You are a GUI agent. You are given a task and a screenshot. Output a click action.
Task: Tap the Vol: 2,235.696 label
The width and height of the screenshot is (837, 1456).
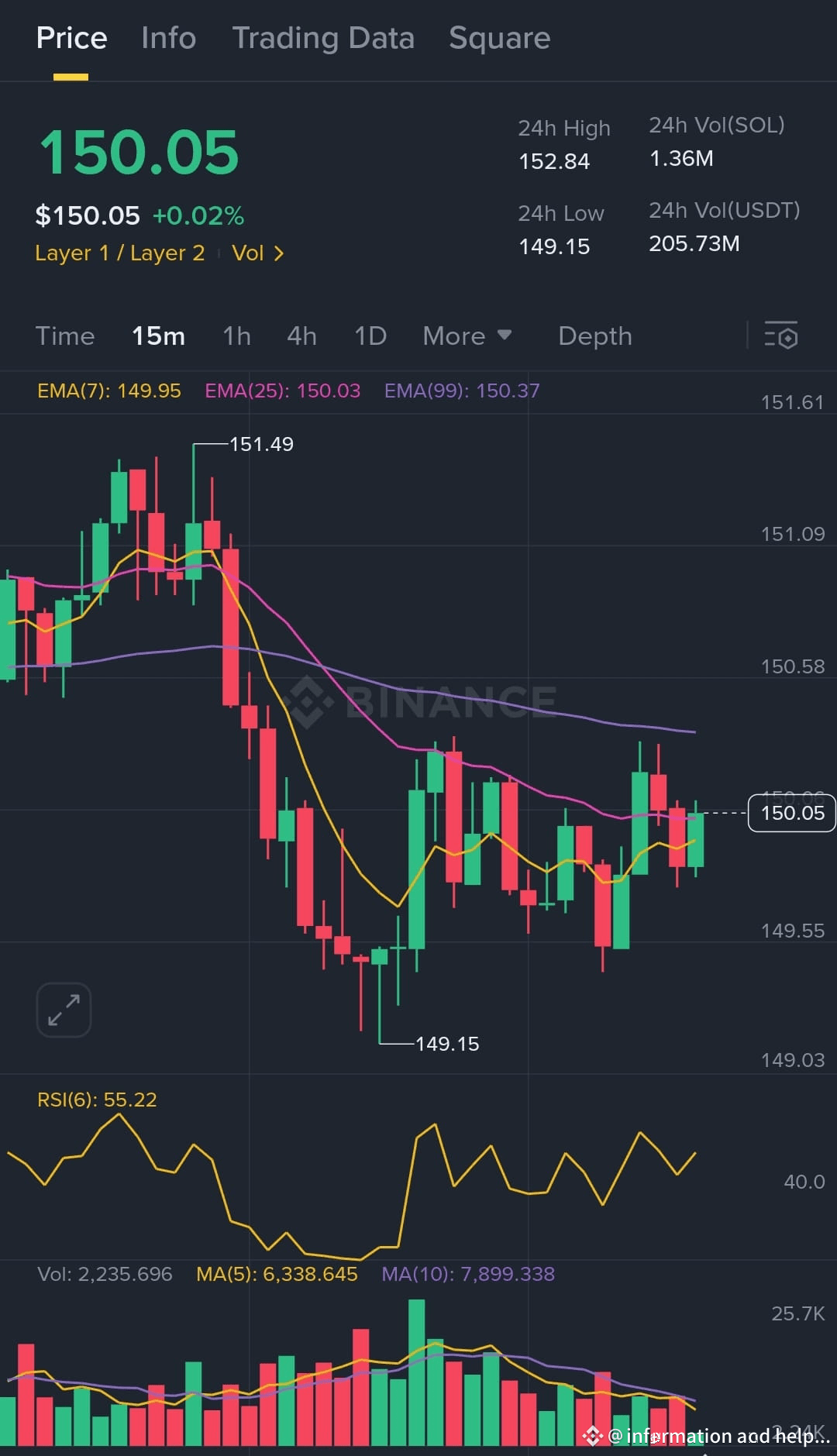pos(105,1274)
